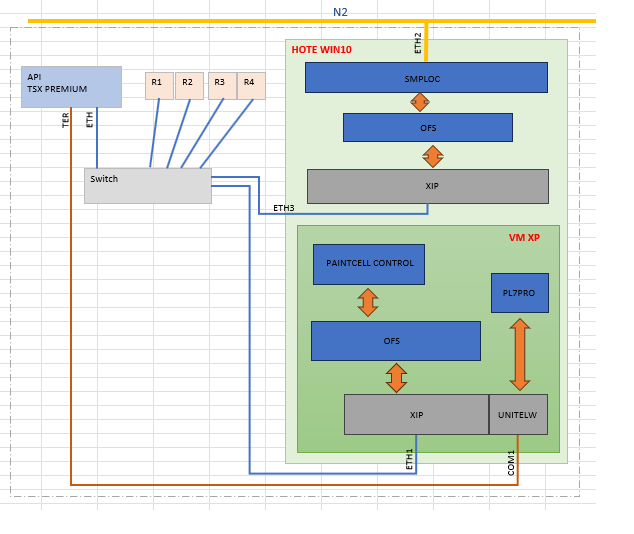Viewport: 634px width, 534px height.
Task: Select the gray XIP block in HOTE WIN10
Action: point(427,186)
